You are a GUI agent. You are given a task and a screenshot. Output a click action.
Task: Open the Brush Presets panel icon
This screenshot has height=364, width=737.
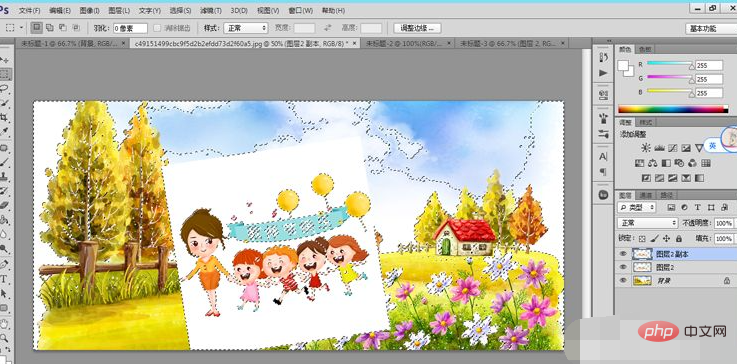pyautogui.click(x=604, y=135)
